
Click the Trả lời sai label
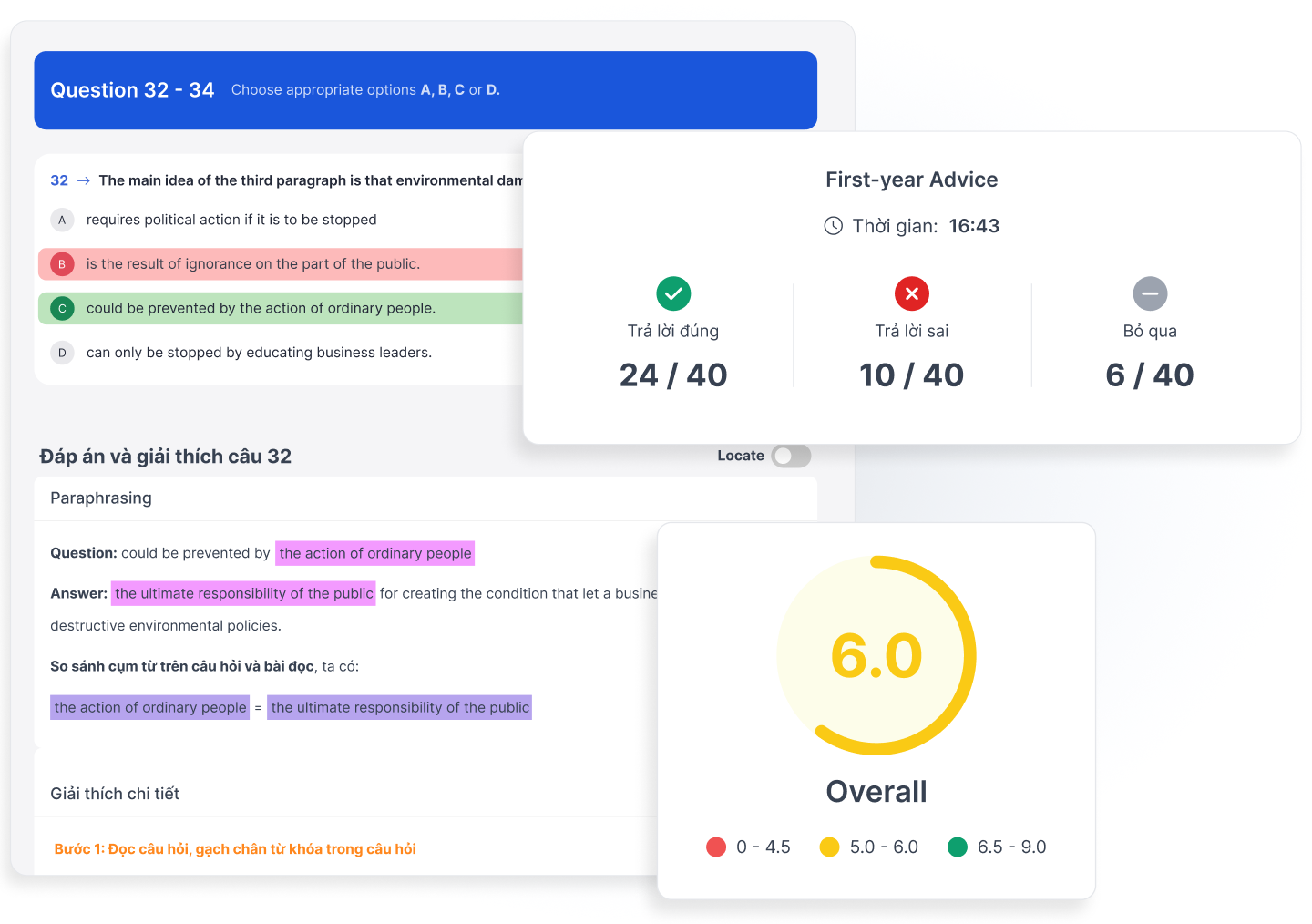coord(912,332)
